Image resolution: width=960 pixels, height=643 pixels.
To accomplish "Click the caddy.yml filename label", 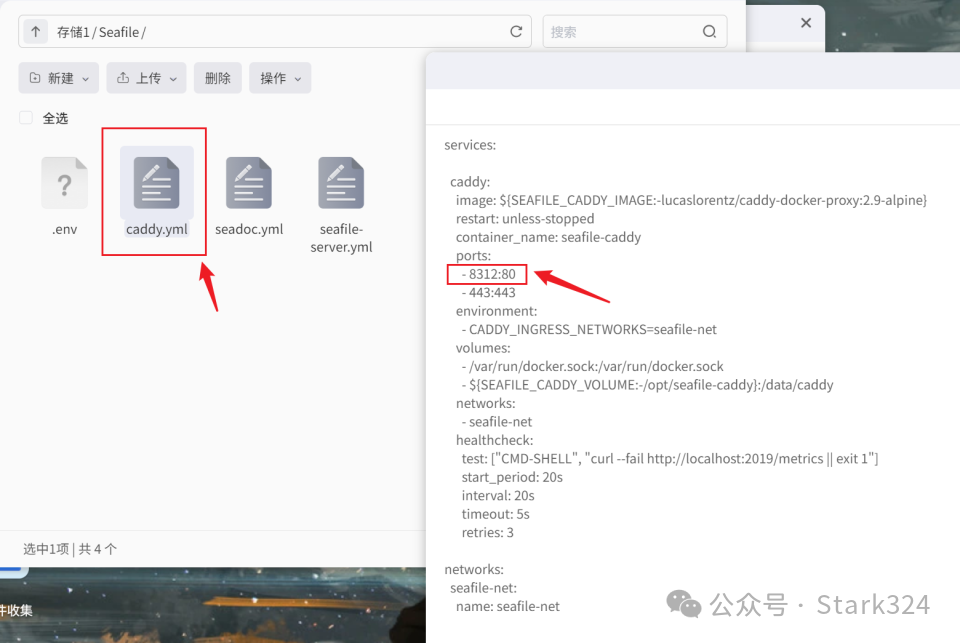I will tap(157, 229).
